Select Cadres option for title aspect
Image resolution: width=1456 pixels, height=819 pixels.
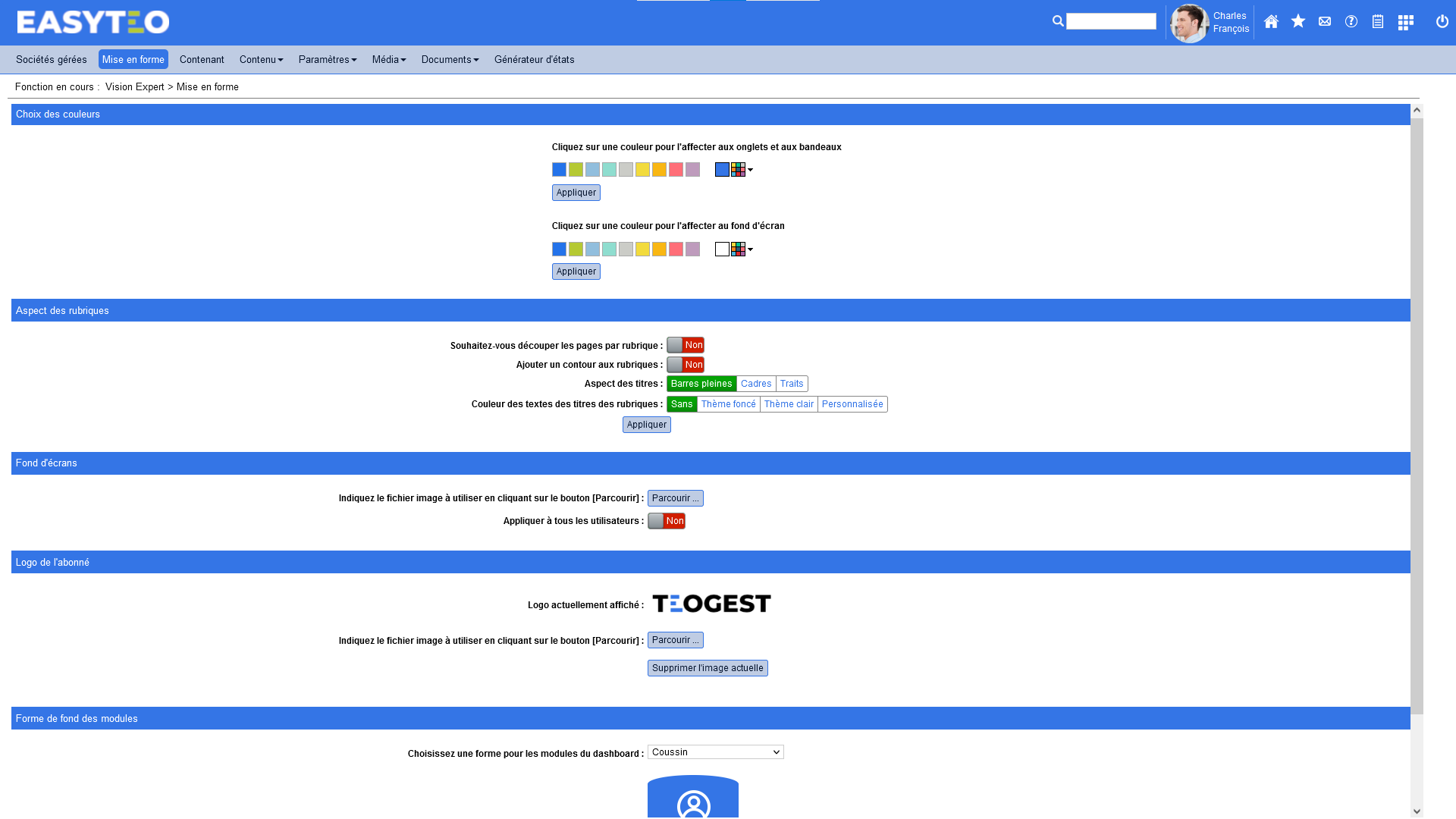click(755, 384)
